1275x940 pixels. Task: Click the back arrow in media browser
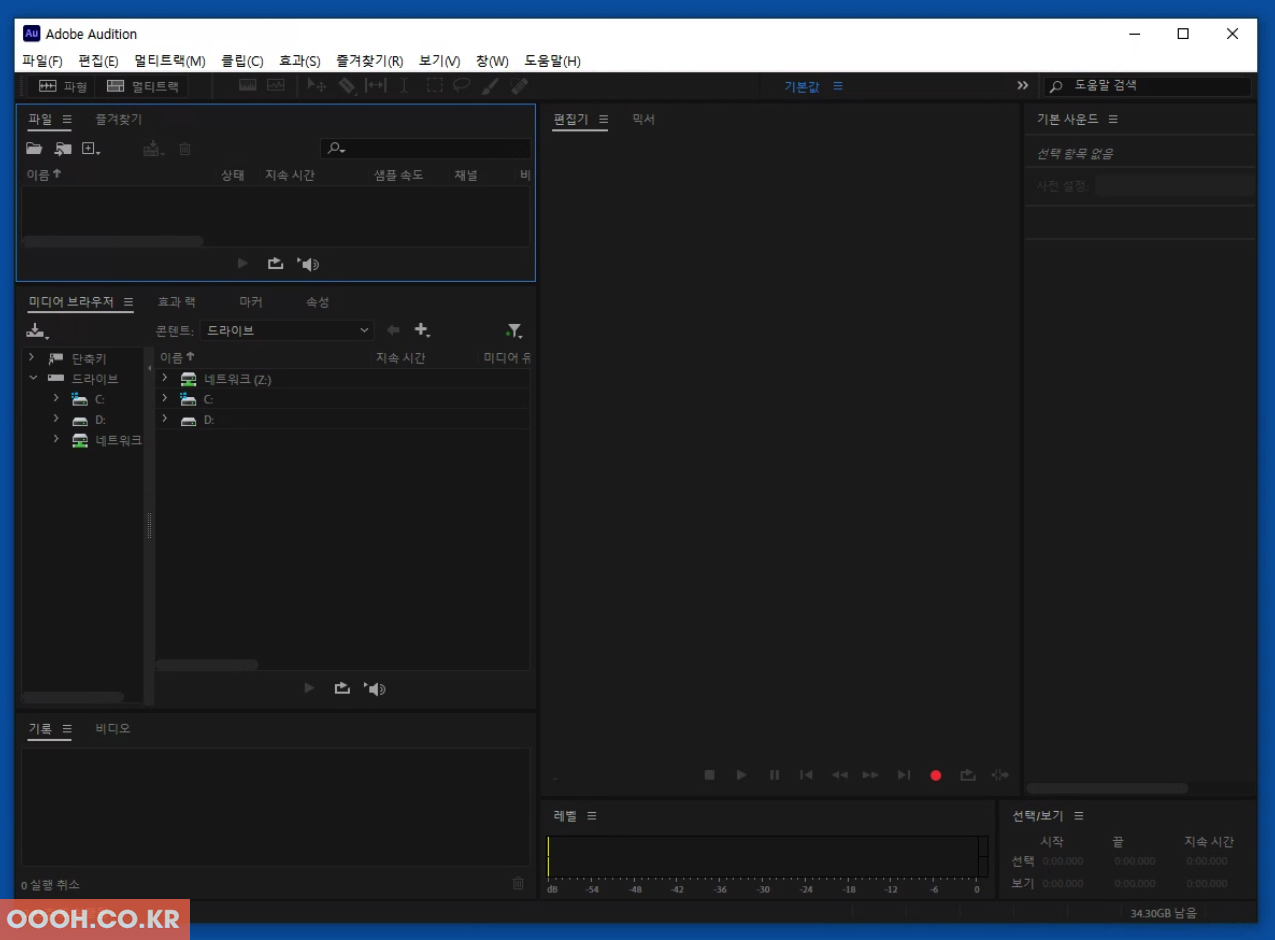393,330
